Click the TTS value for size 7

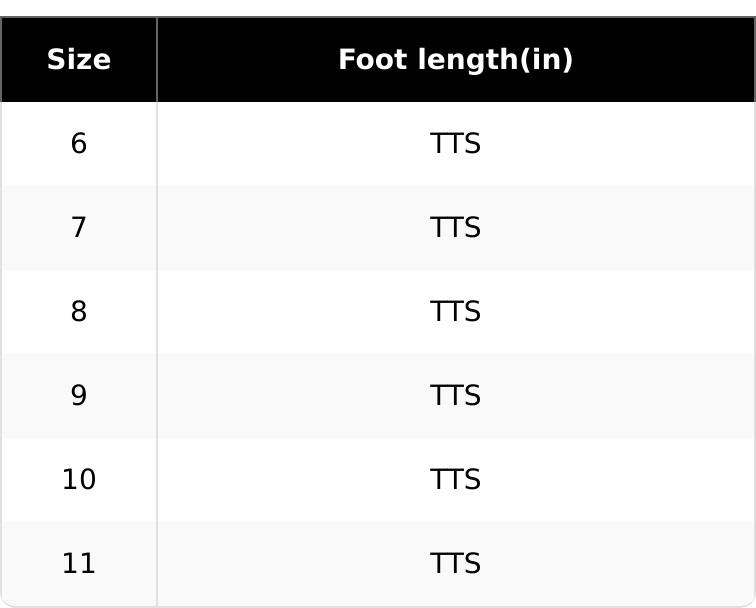point(455,228)
